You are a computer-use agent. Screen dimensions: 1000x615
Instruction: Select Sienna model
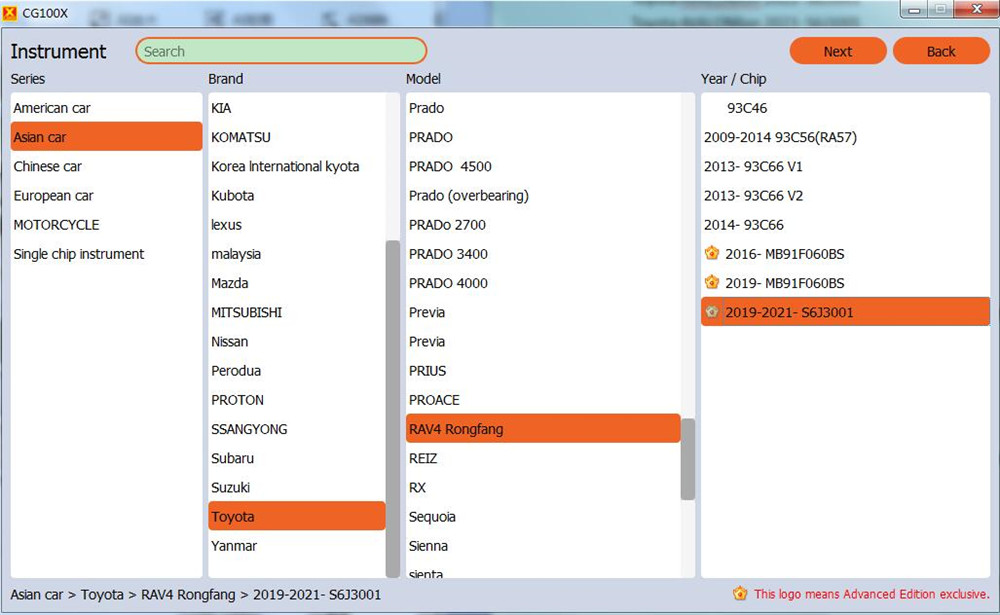[543, 545]
